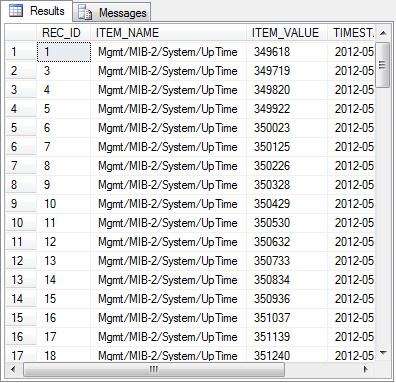Screen dimensions: 396x383
Task: Select the TIMEST. column header
Action: coord(351,33)
